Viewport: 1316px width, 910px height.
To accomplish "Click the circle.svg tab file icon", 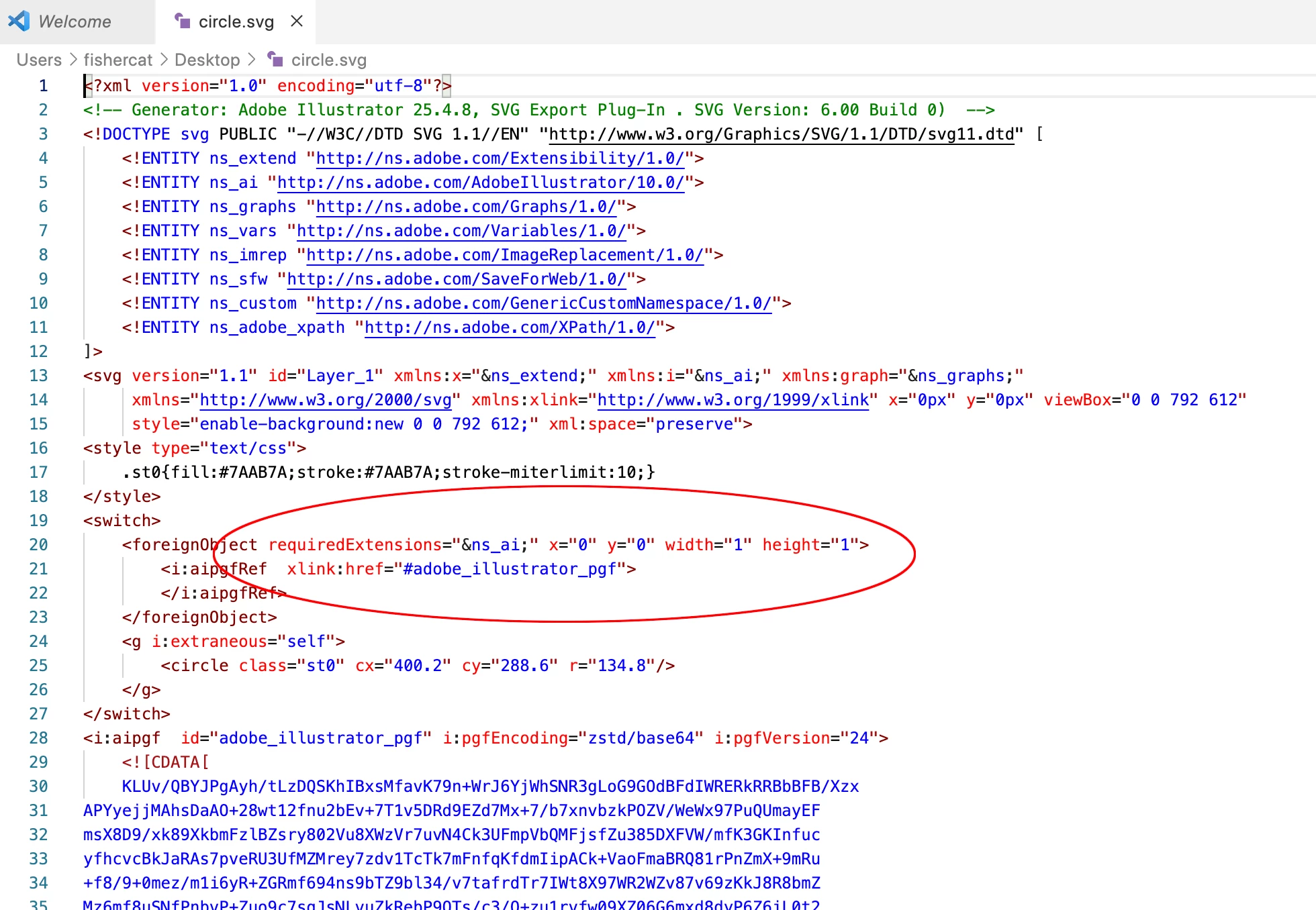I will pos(182,21).
